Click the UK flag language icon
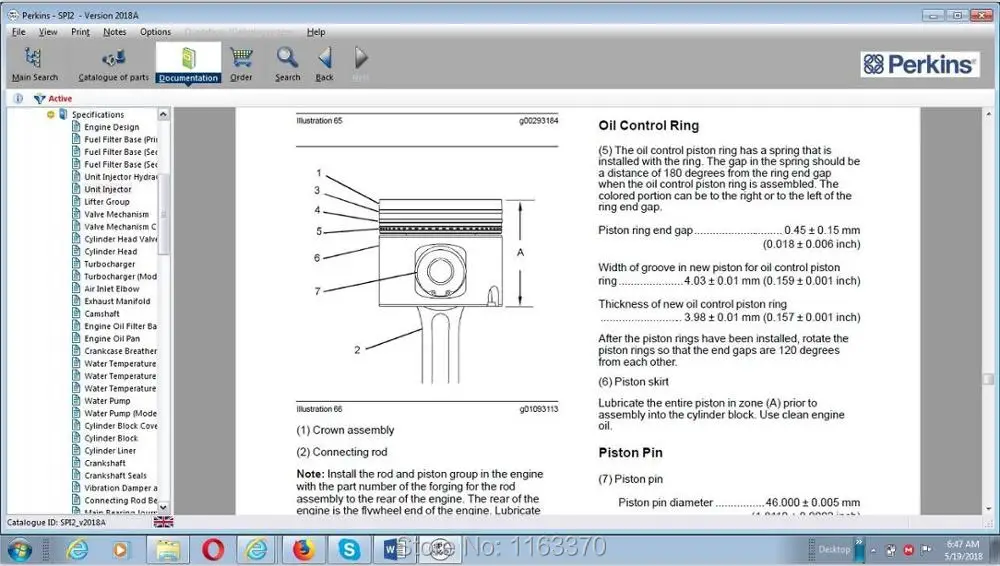1000x566 pixels. pyautogui.click(x=163, y=522)
